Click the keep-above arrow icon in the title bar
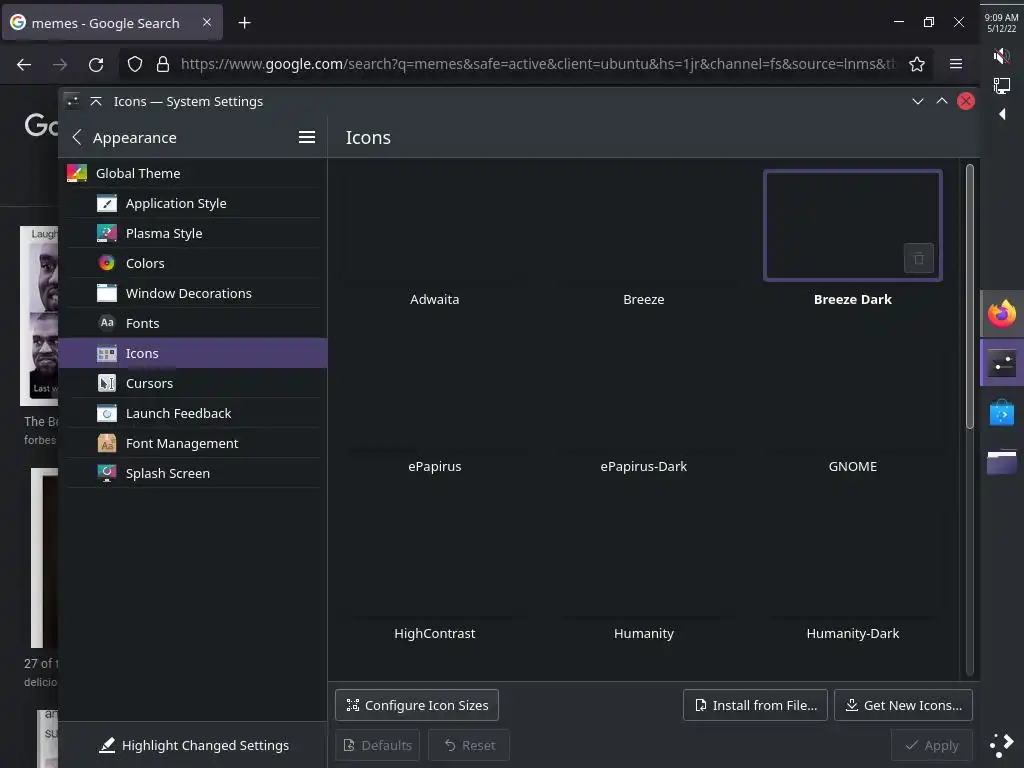This screenshot has width=1024, height=768. tap(96, 101)
